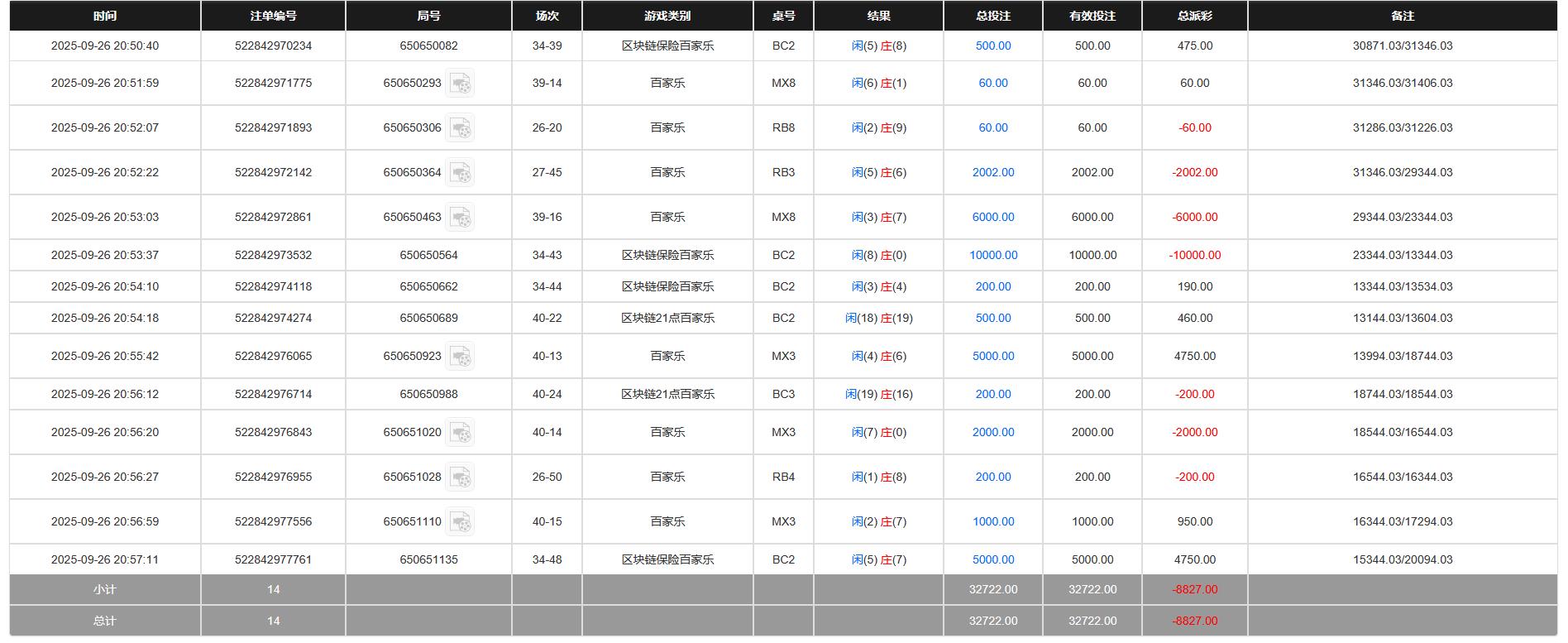This screenshot has height=643, width=1568.
Task: Select timestamp 2025-09-26 20:57:11
Action: pos(105,559)
